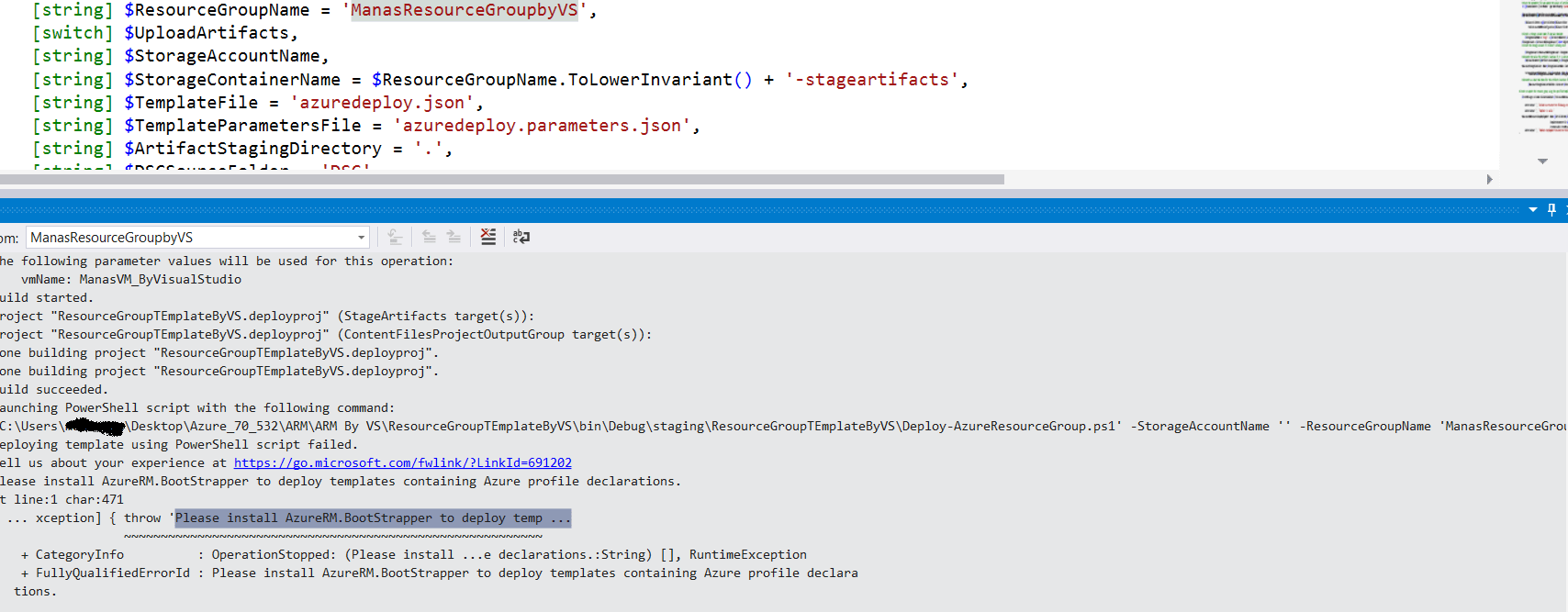Click the FullyQualifiedErrorId error line
Image resolution: width=1568 pixels, height=612 pixels.
[x=440, y=573]
